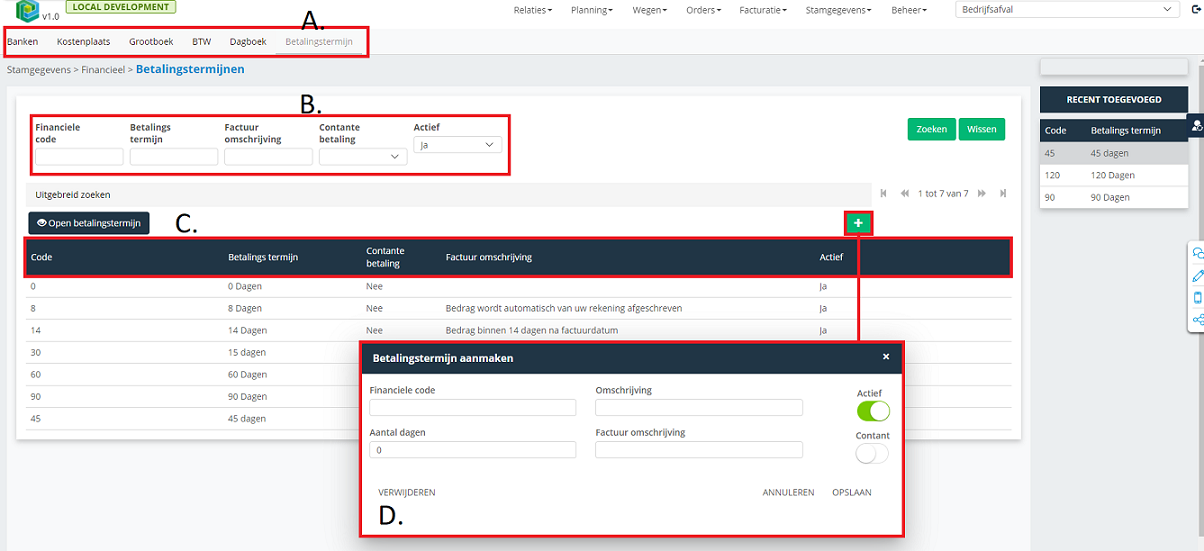This screenshot has height=551, width=1204.
Task: Click the Aantal dagen input field
Action: point(472,451)
